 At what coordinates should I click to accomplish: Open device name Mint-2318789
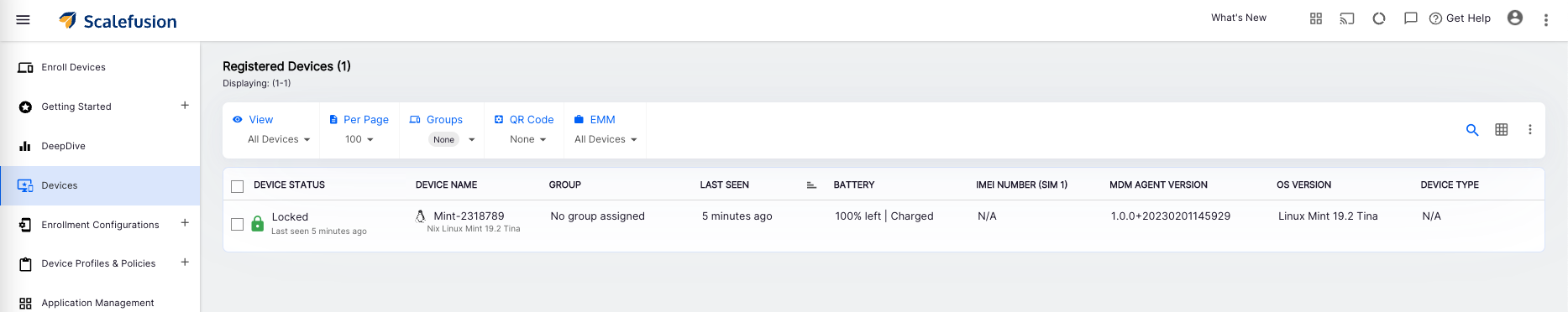(469, 216)
